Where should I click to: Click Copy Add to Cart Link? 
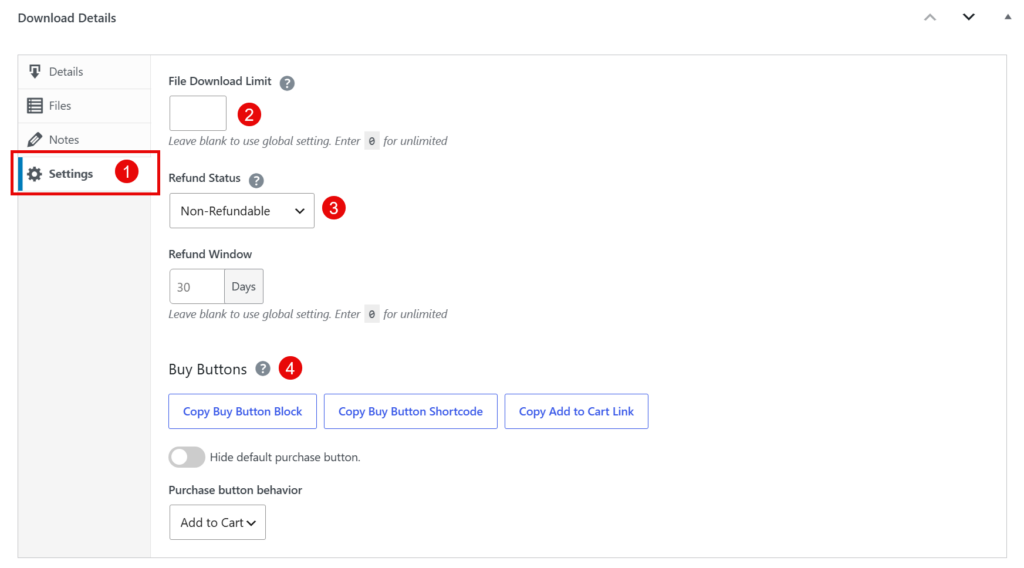[x=577, y=411]
